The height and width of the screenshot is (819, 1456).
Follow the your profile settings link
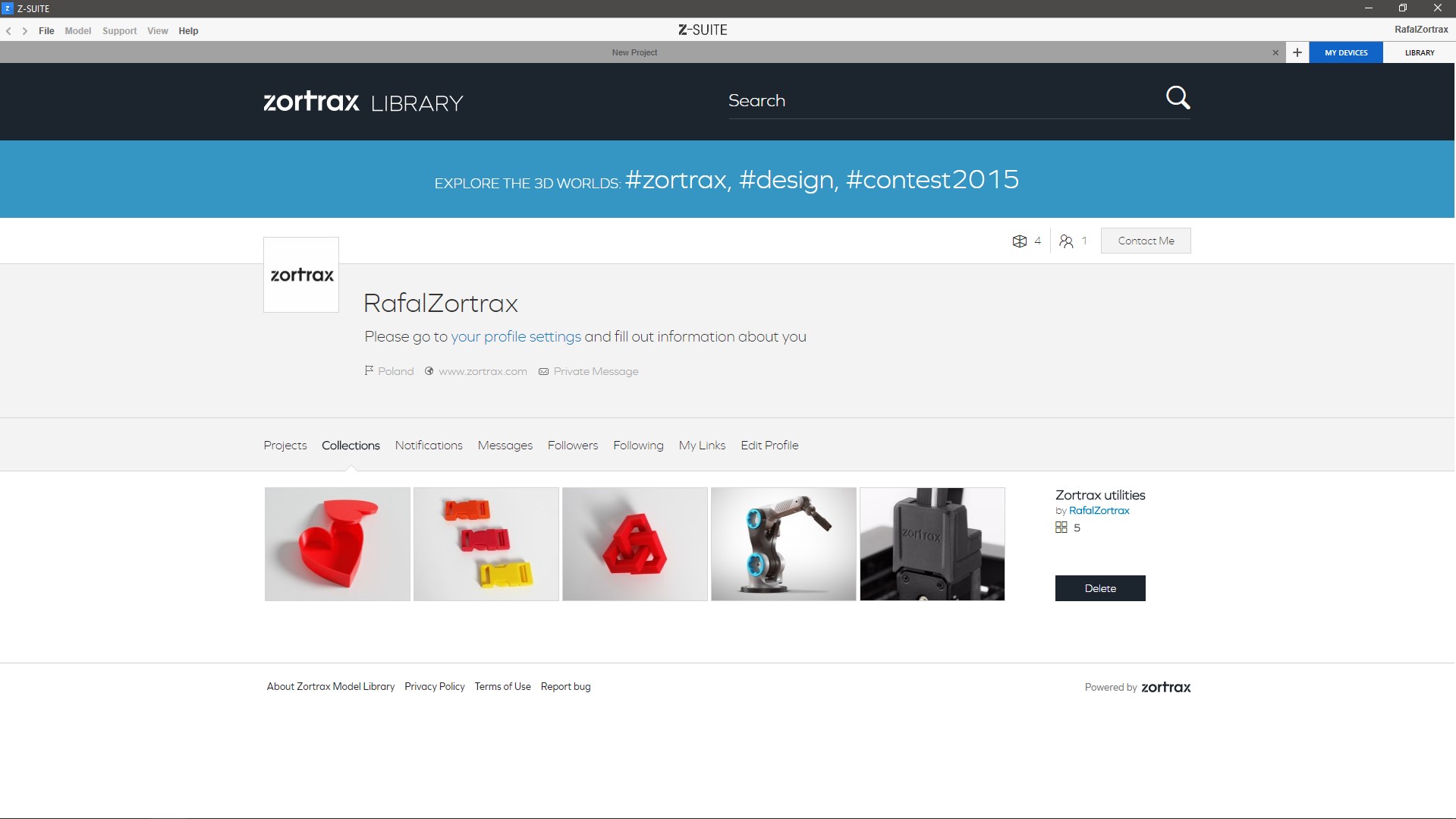pyautogui.click(x=516, y=337)
